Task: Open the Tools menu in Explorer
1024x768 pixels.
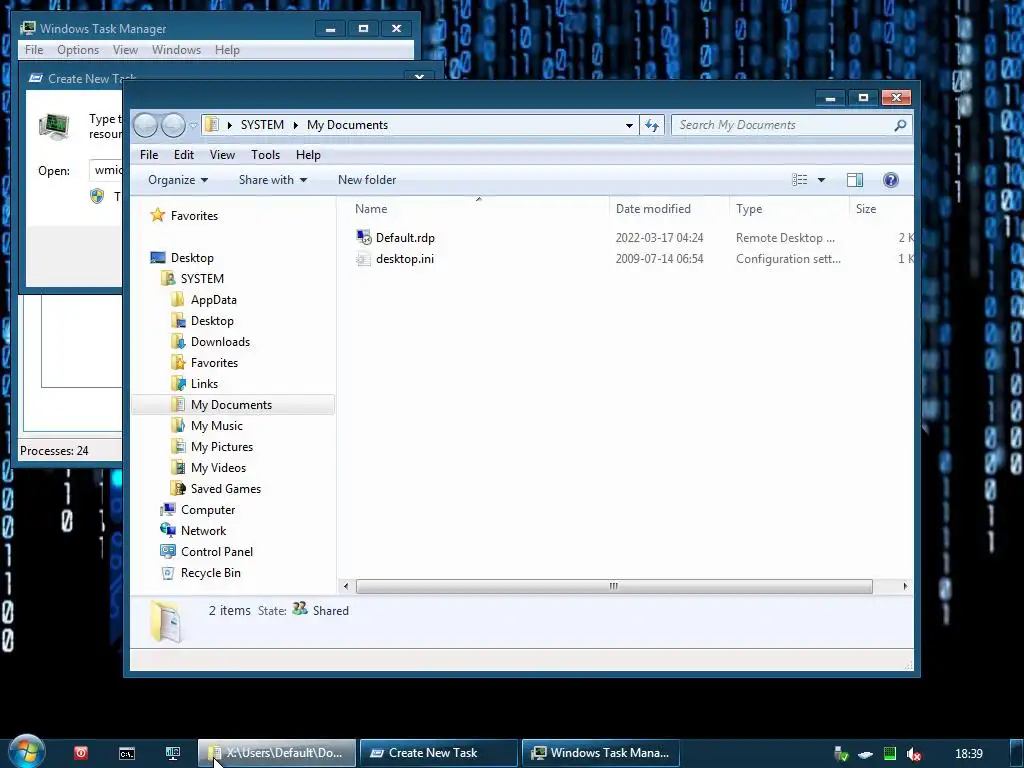Action: [x=265, y=155]
